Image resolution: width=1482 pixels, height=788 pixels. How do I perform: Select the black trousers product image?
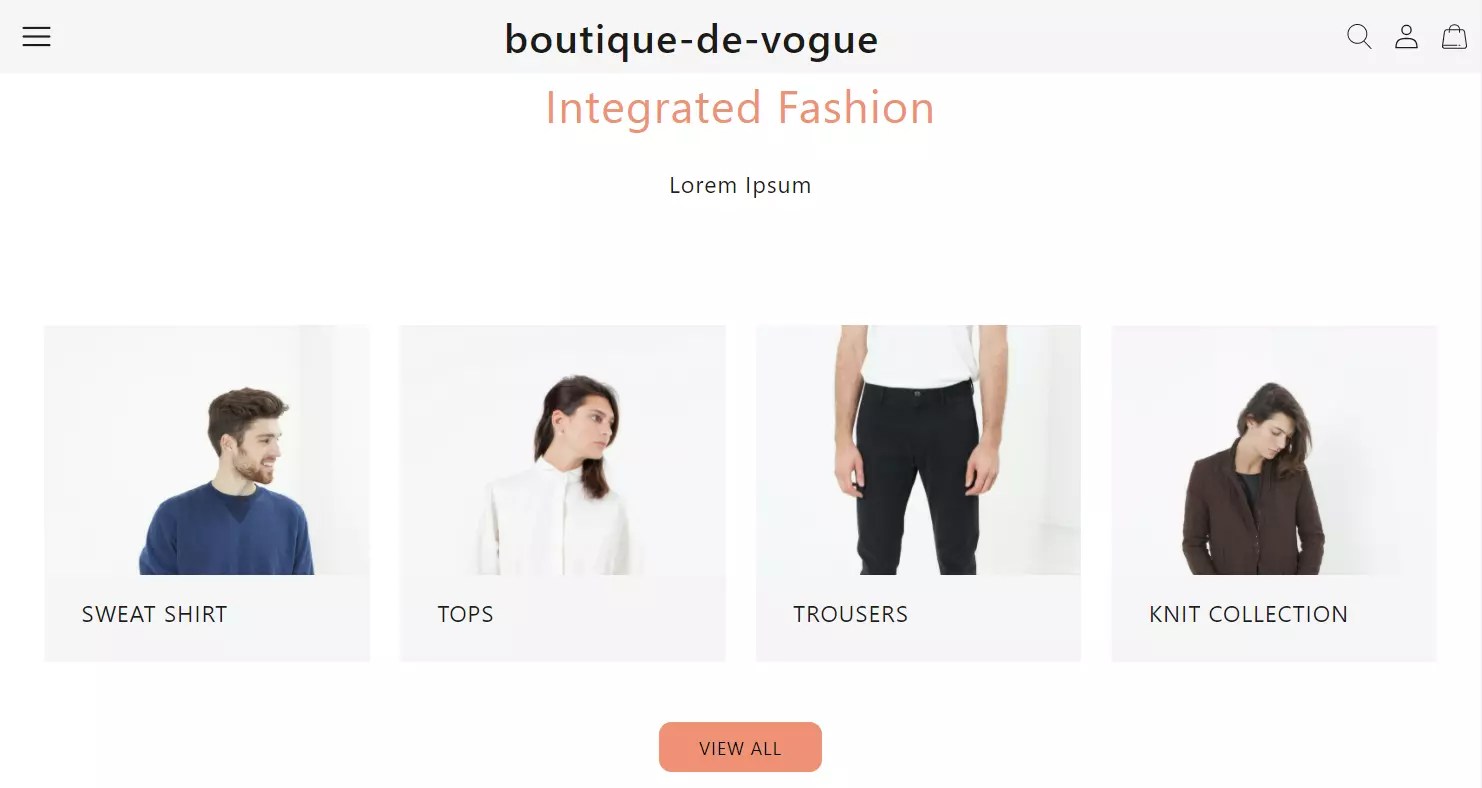click(918, 450)
